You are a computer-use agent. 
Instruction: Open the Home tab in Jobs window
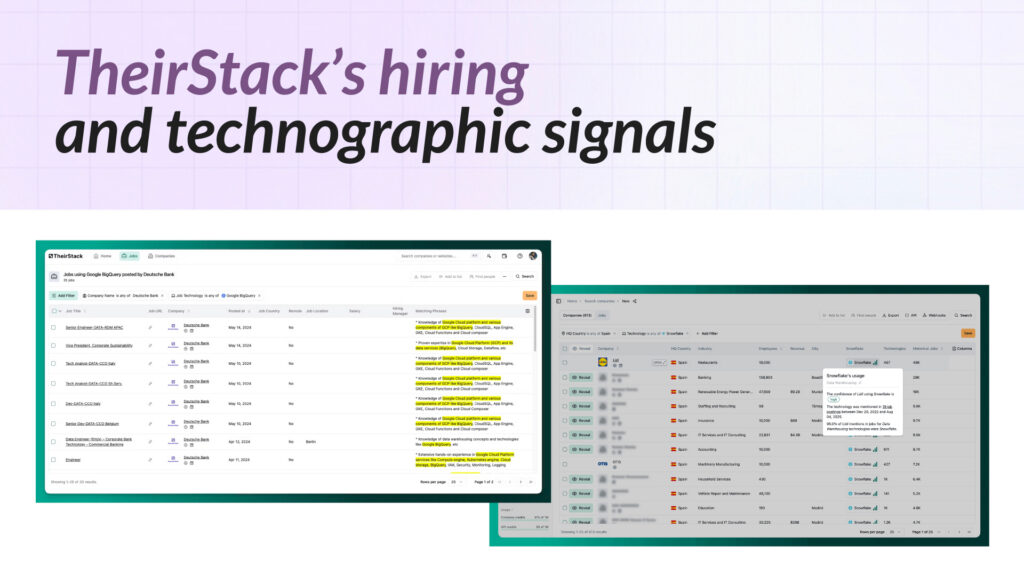pos(103,256)
